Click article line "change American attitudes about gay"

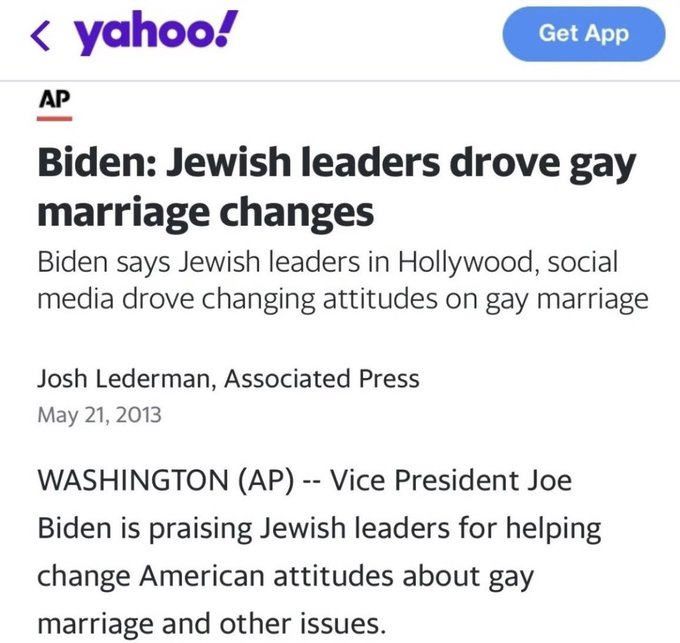(284, 576)
